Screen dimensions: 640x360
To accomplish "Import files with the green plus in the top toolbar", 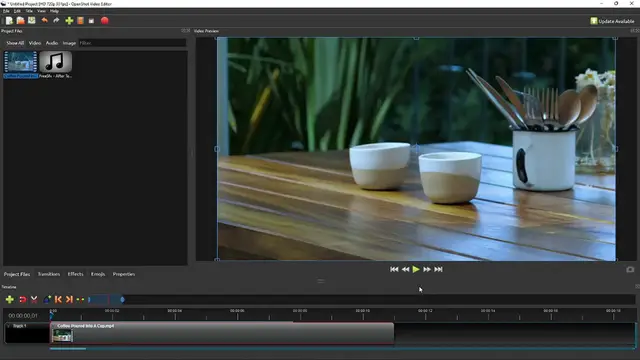I will pyautogui.click(x=69, y=20).
